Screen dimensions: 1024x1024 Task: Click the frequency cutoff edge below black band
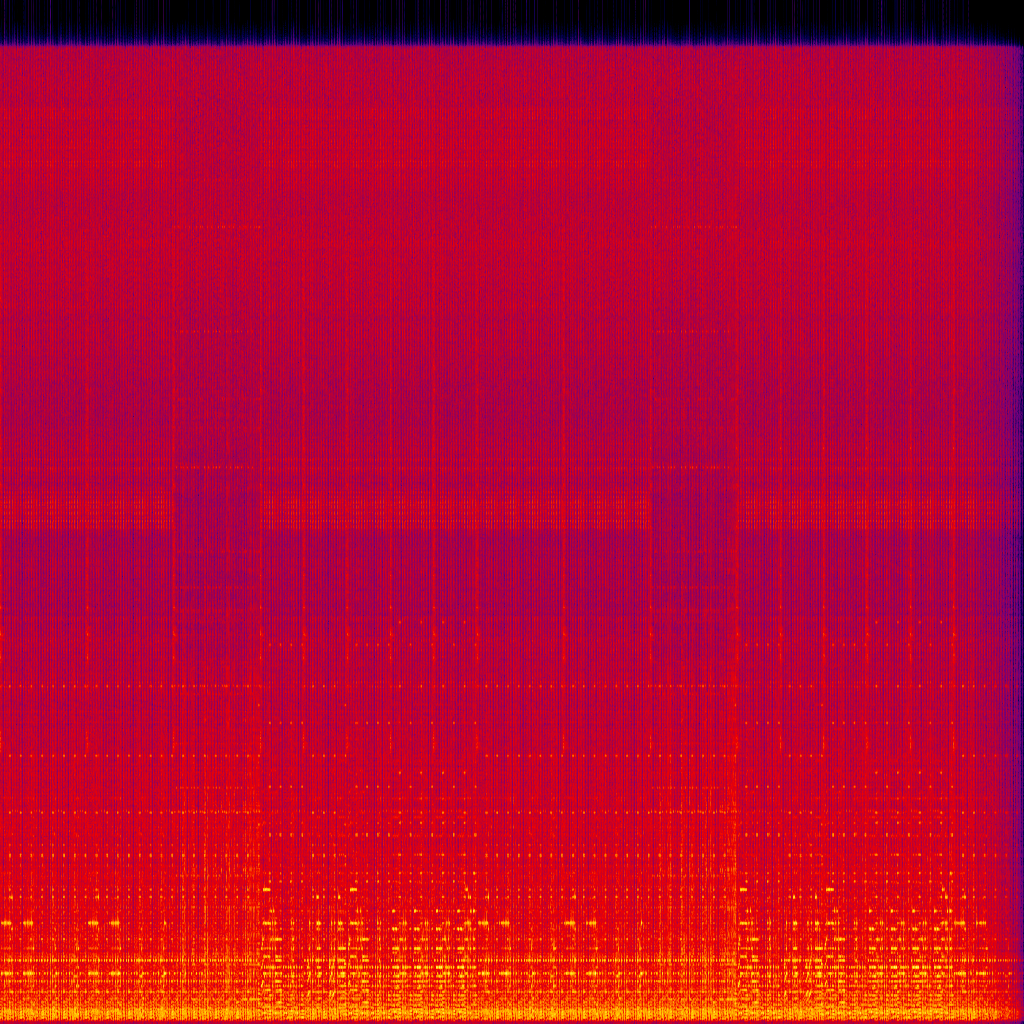pyautogui.click(x=512, y=44)
